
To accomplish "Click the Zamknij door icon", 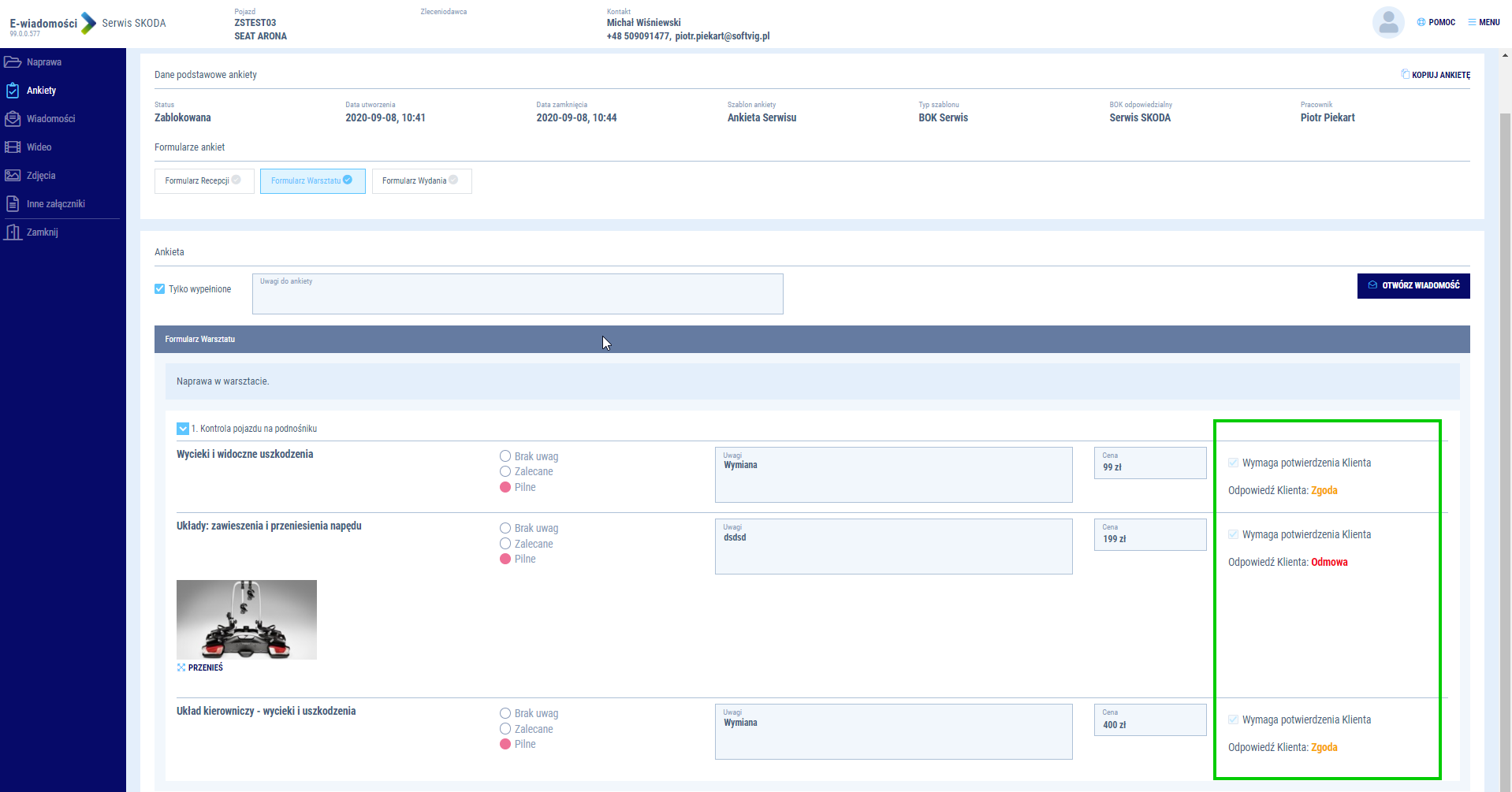I will click(x=13, y=232).
